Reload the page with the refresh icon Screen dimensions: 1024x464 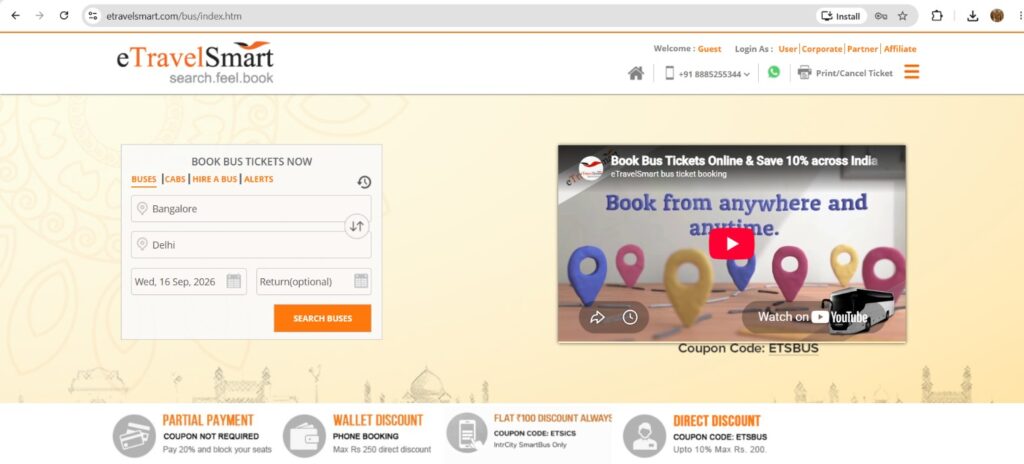tap(64, 16)
